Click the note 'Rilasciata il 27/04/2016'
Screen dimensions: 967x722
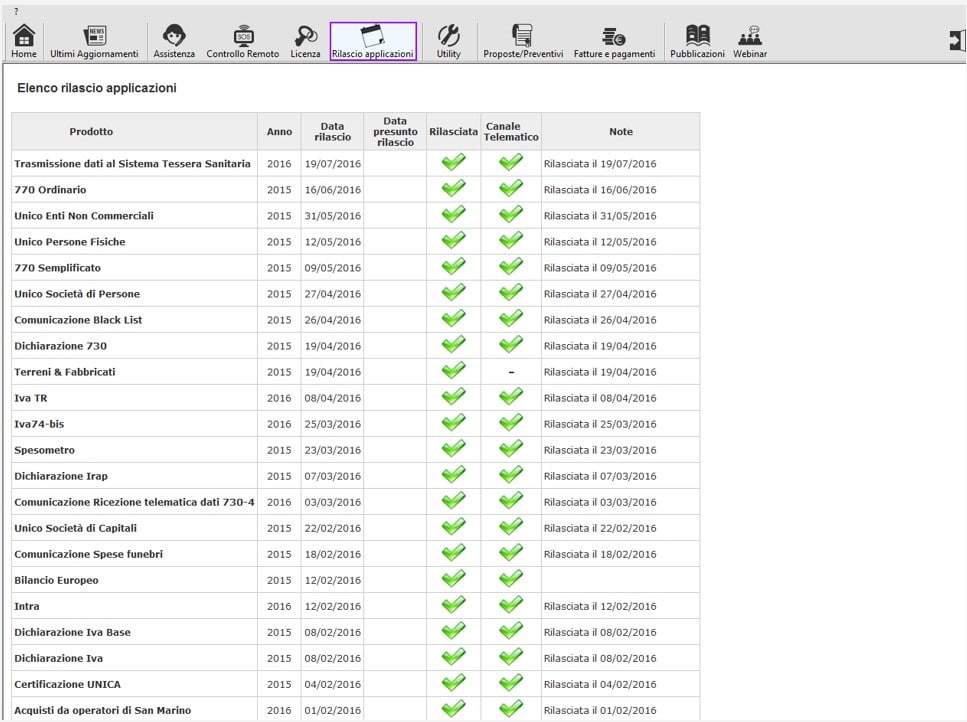coord(600,294)
